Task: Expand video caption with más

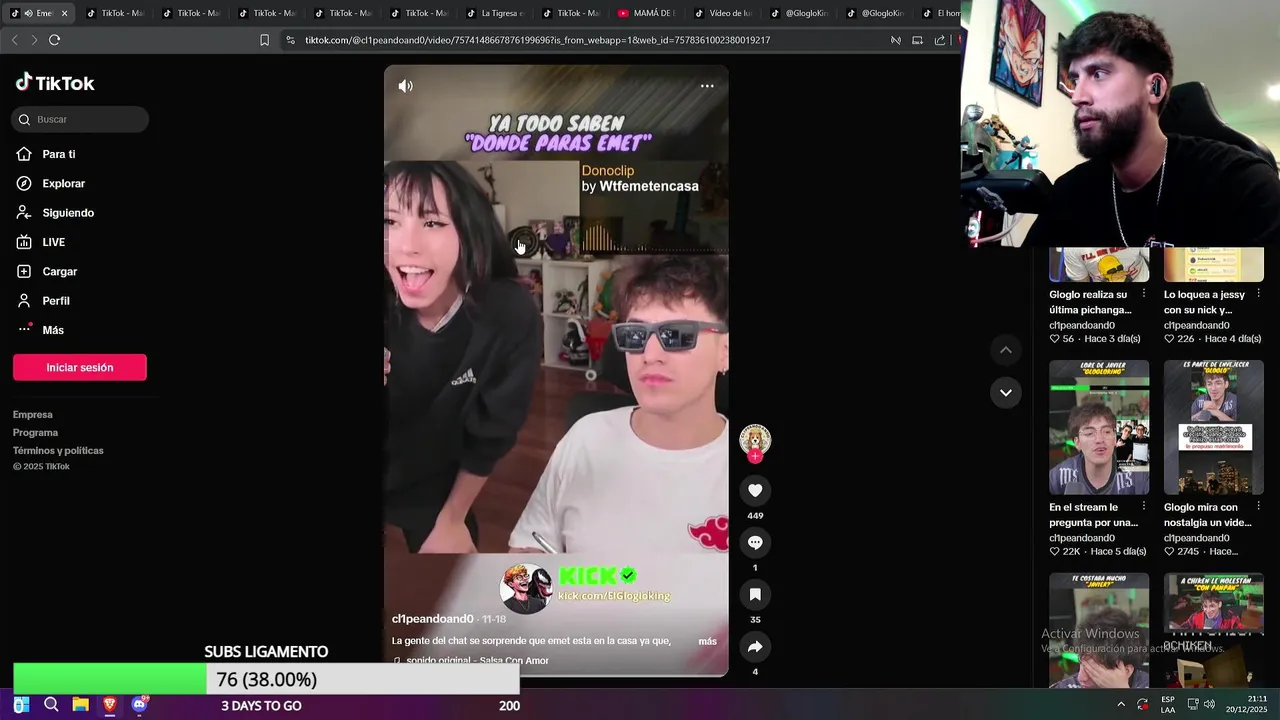Action: tap(707, 641)
